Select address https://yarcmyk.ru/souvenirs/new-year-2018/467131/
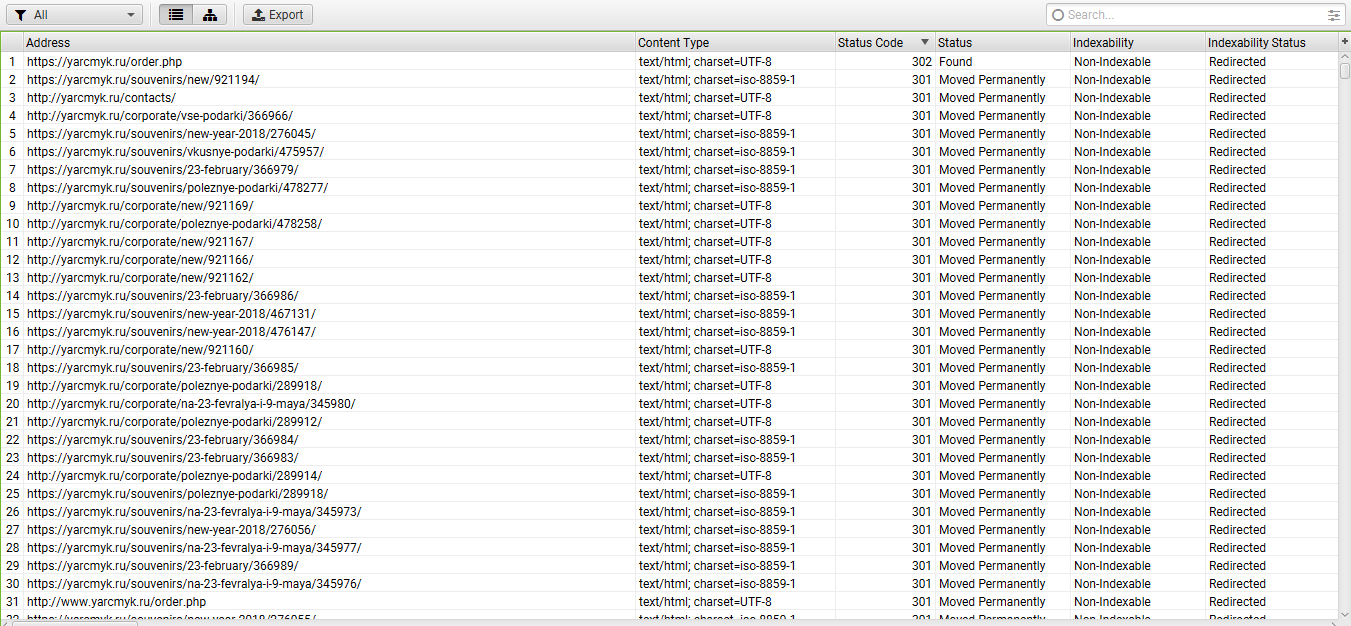Screen dimensions: 1351x626 click(171, 314)
